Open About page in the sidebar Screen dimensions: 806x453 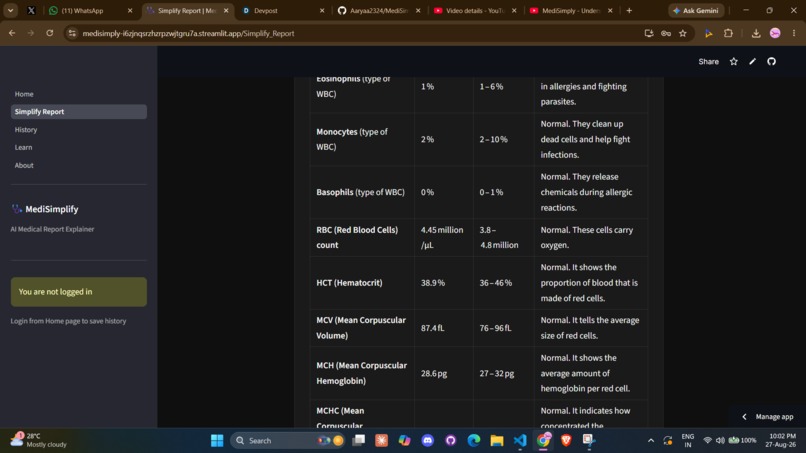coord(79,165)
